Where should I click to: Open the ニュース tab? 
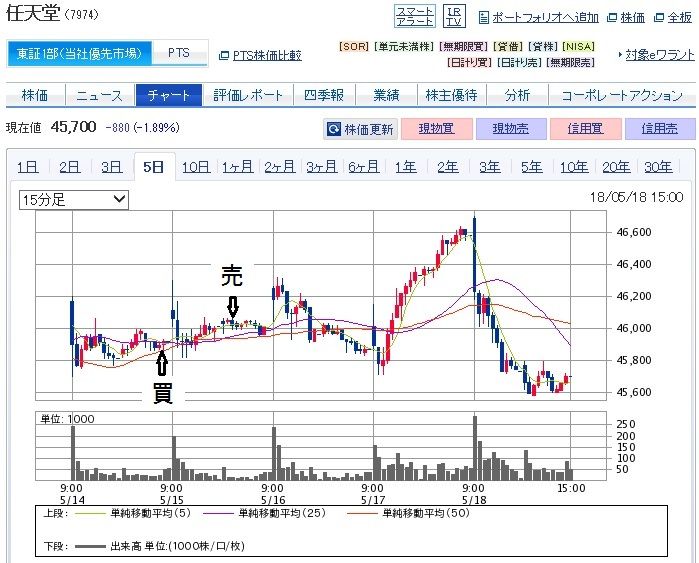coord(100,95)
